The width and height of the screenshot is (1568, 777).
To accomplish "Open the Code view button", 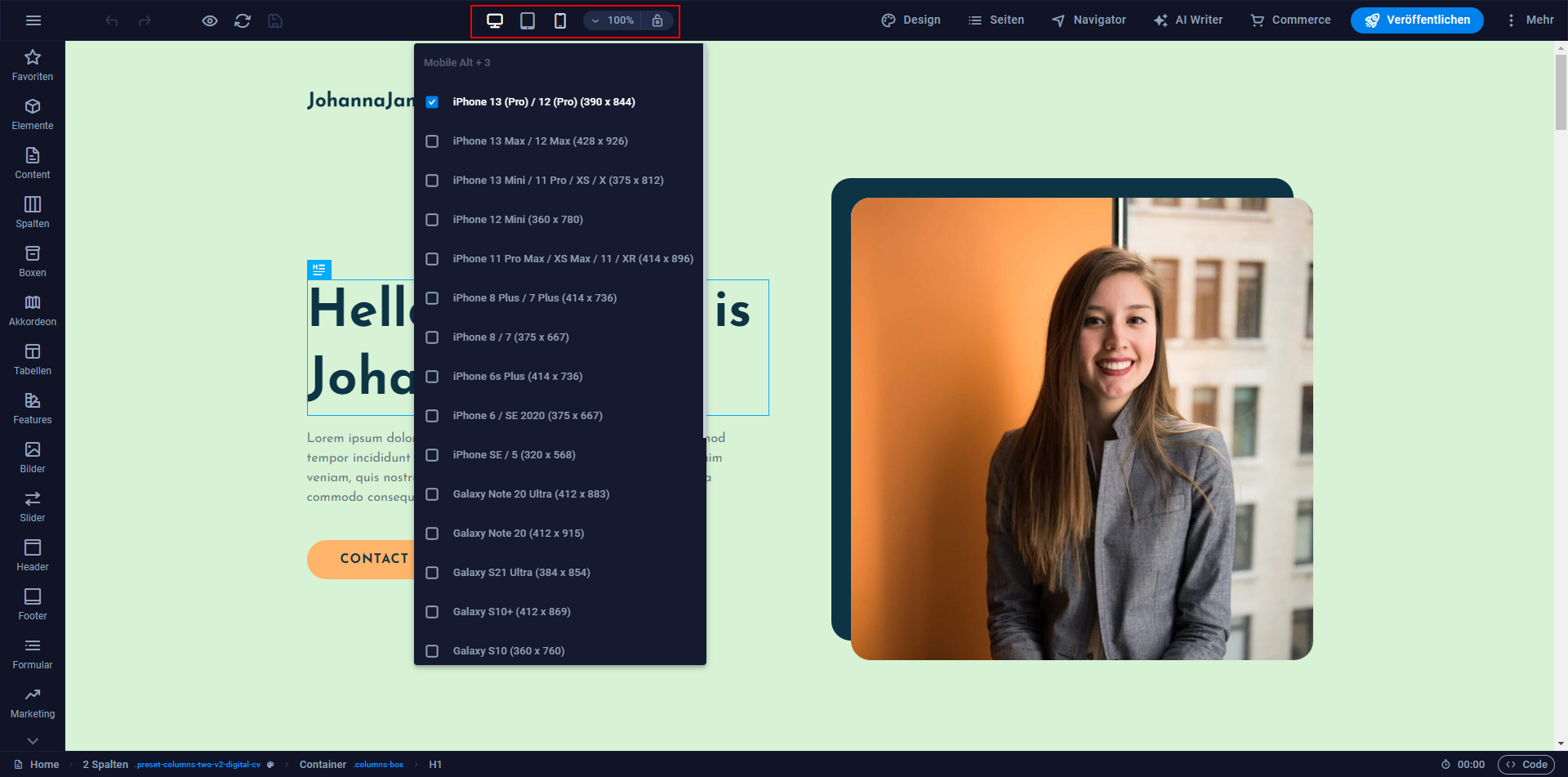I will coord(1527,765).
